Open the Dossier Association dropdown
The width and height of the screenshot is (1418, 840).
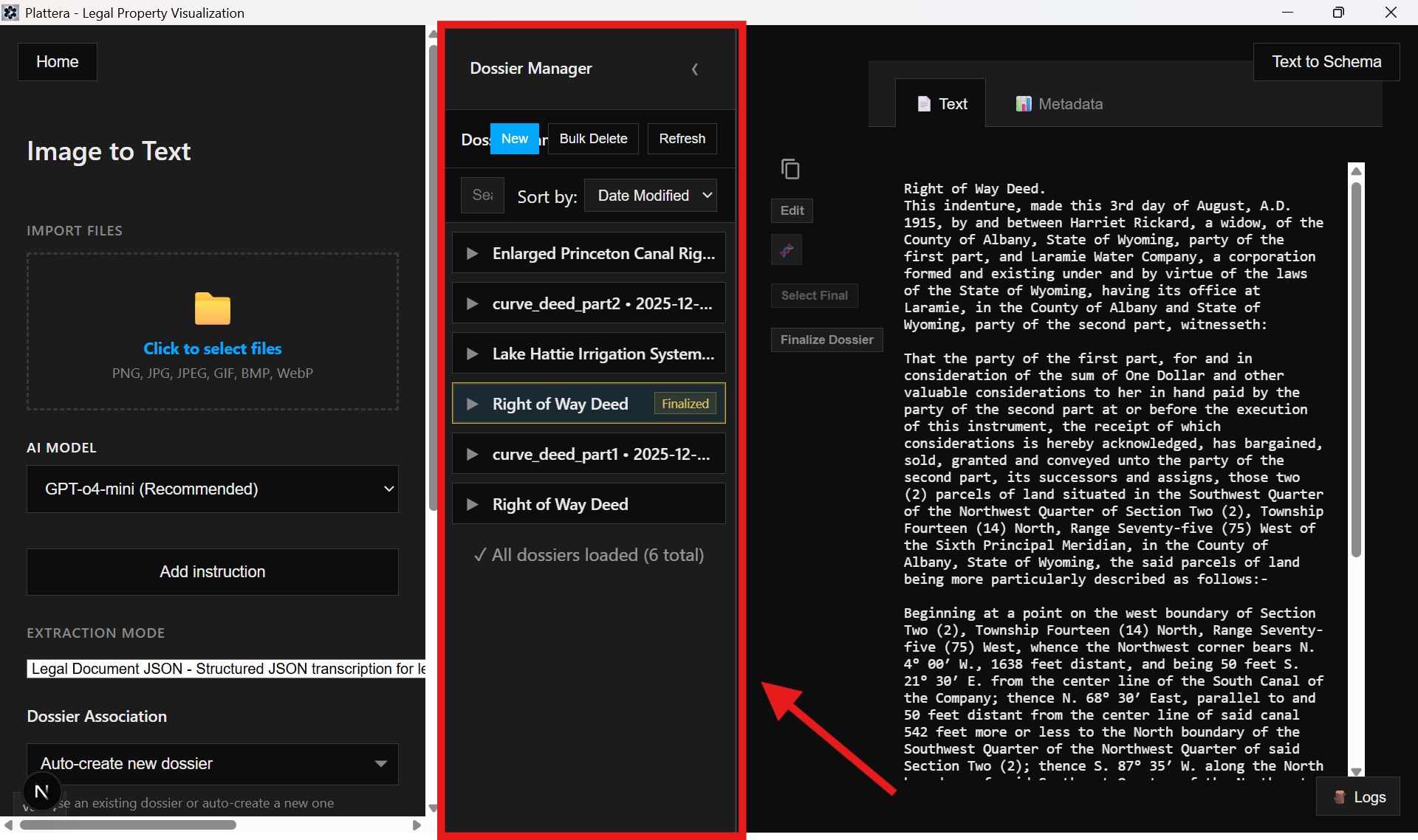click(212, 763)
